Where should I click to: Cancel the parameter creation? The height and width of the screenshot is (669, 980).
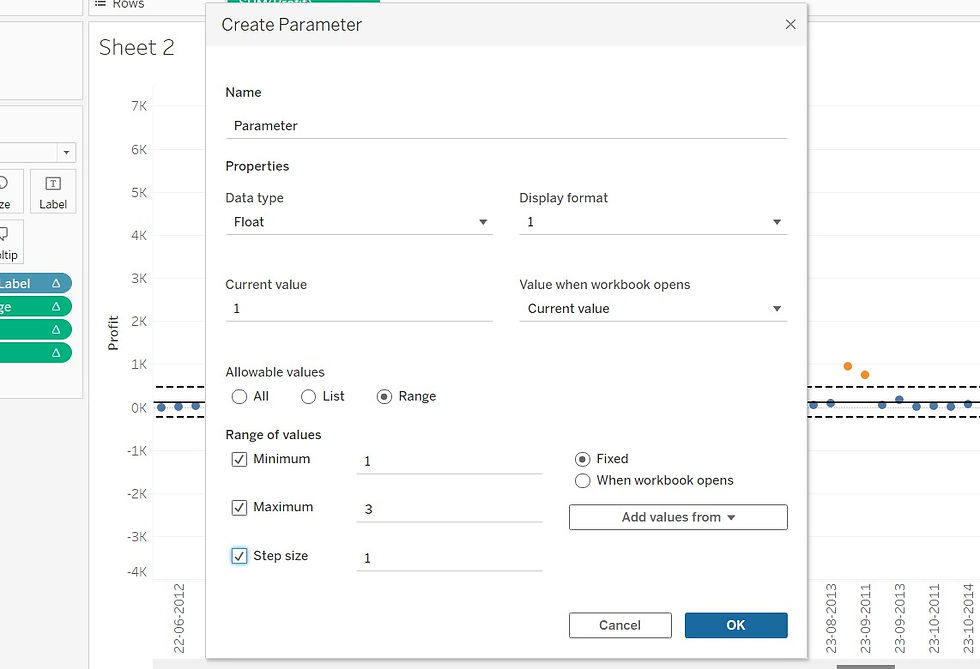(x=620, y=625)
